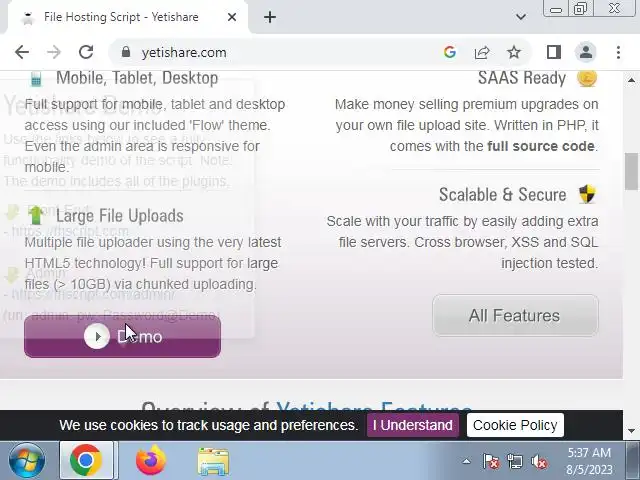Click the purple Demo button label
Viewport: 640px width, 480px height.
tap(140, 337)
